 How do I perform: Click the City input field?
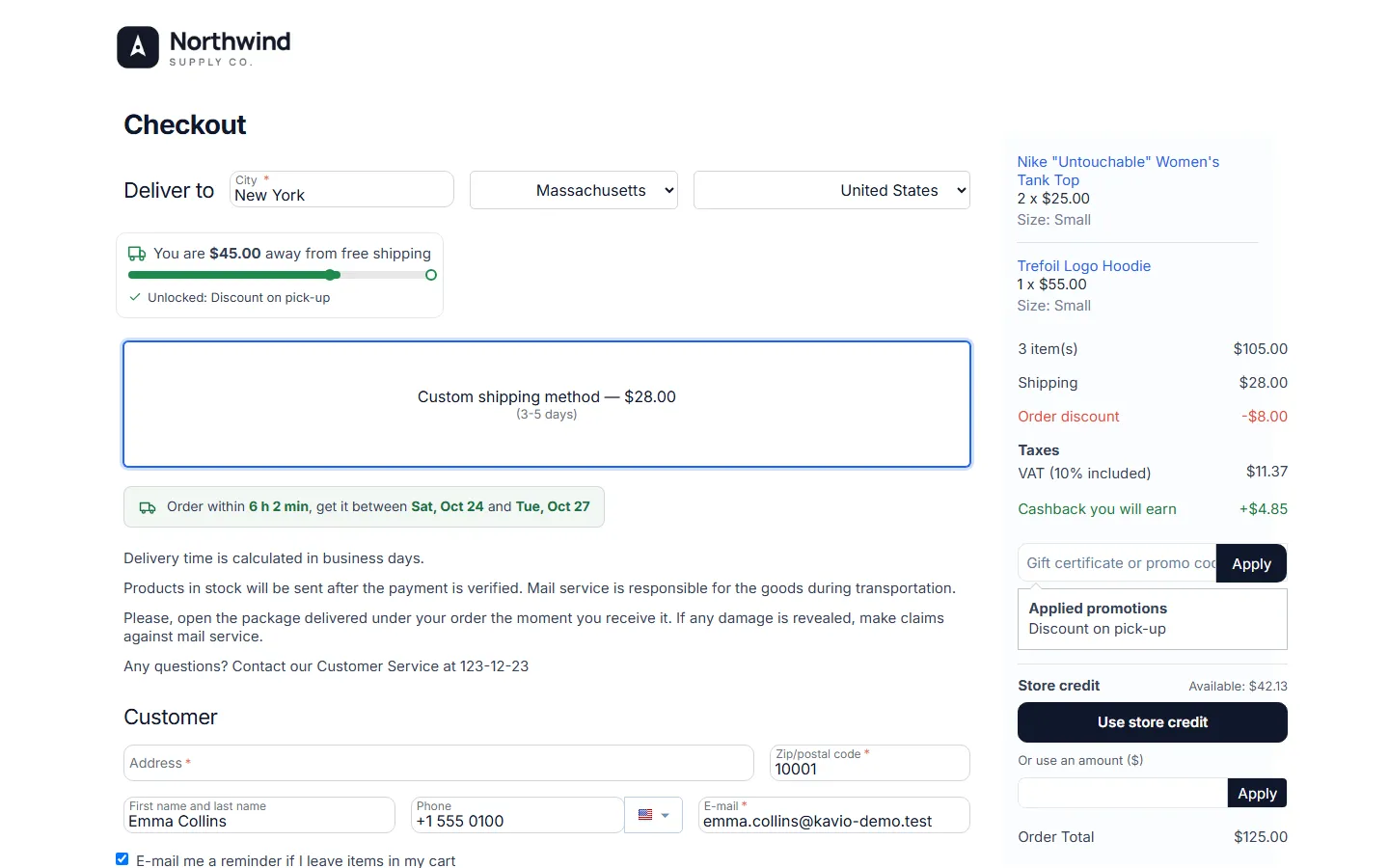pyautogui.click(x=341, y=189)
